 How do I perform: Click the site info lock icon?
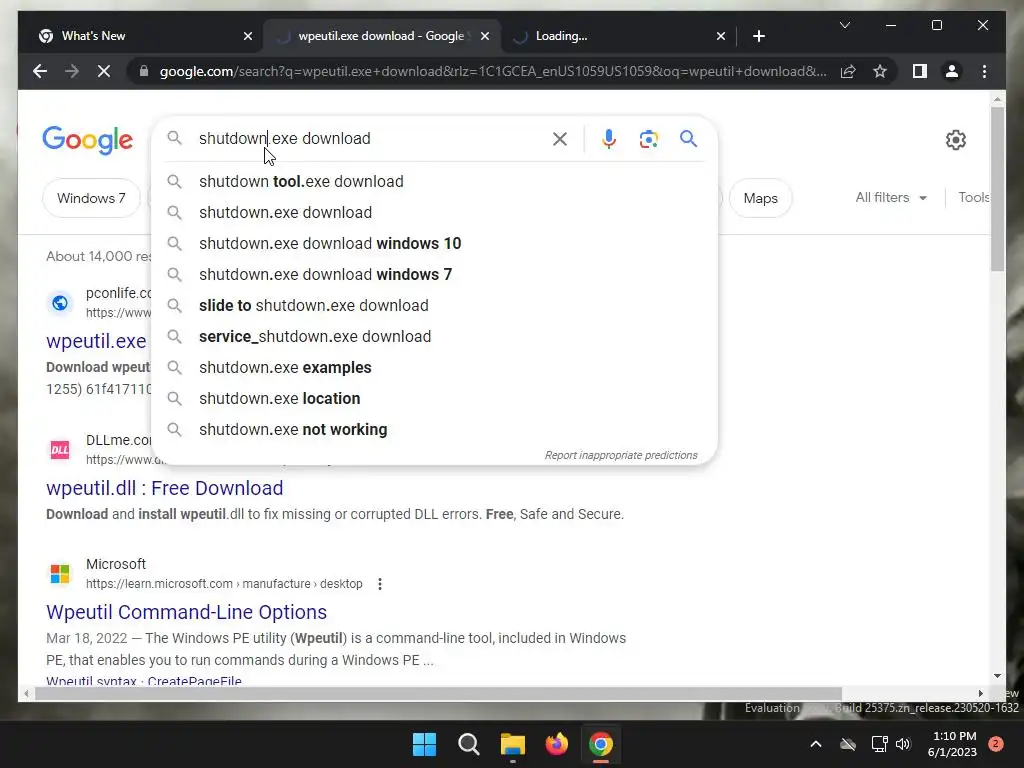coord(144,71)
